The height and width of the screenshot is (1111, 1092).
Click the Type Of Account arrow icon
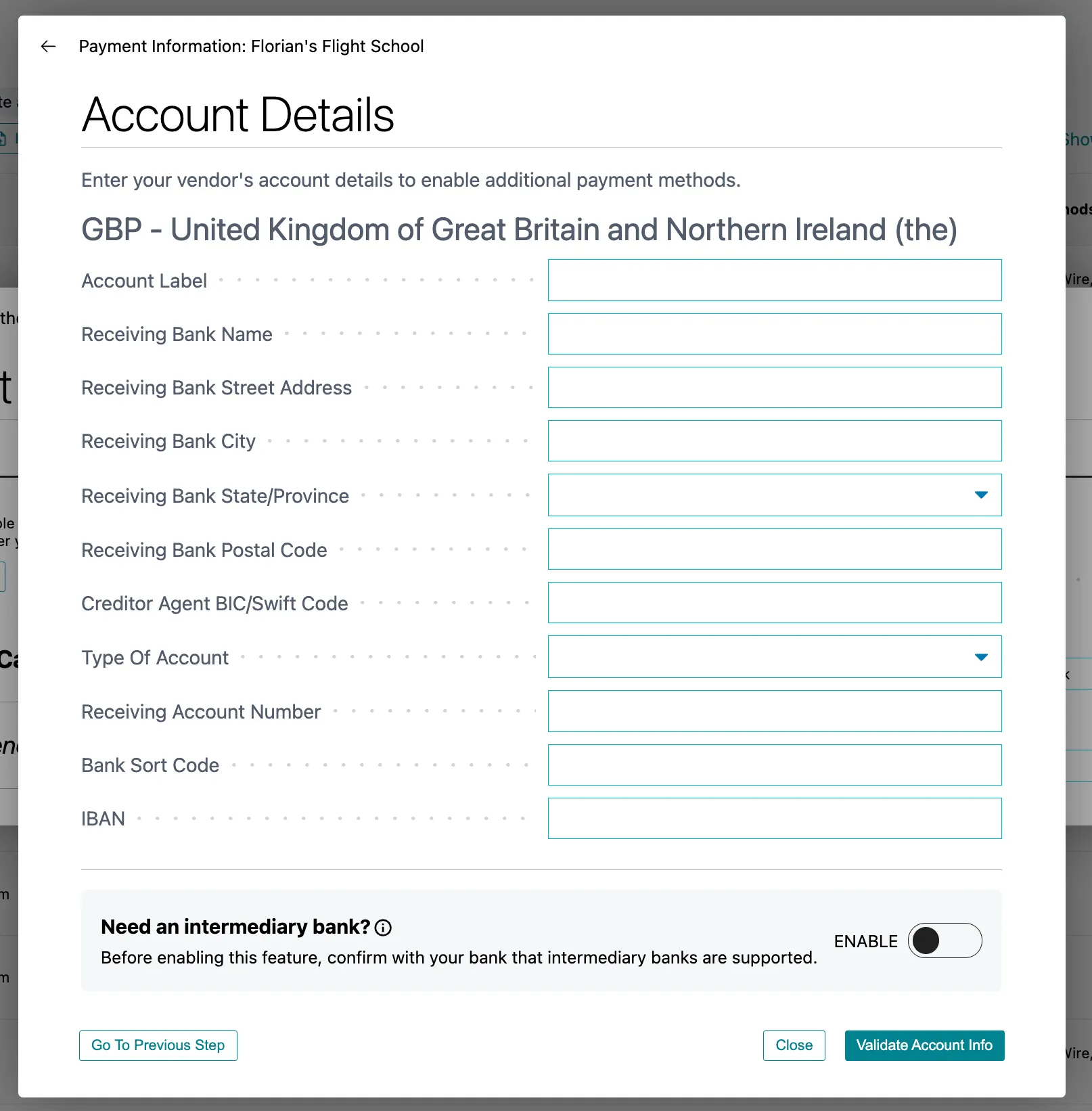pos(981,657)
